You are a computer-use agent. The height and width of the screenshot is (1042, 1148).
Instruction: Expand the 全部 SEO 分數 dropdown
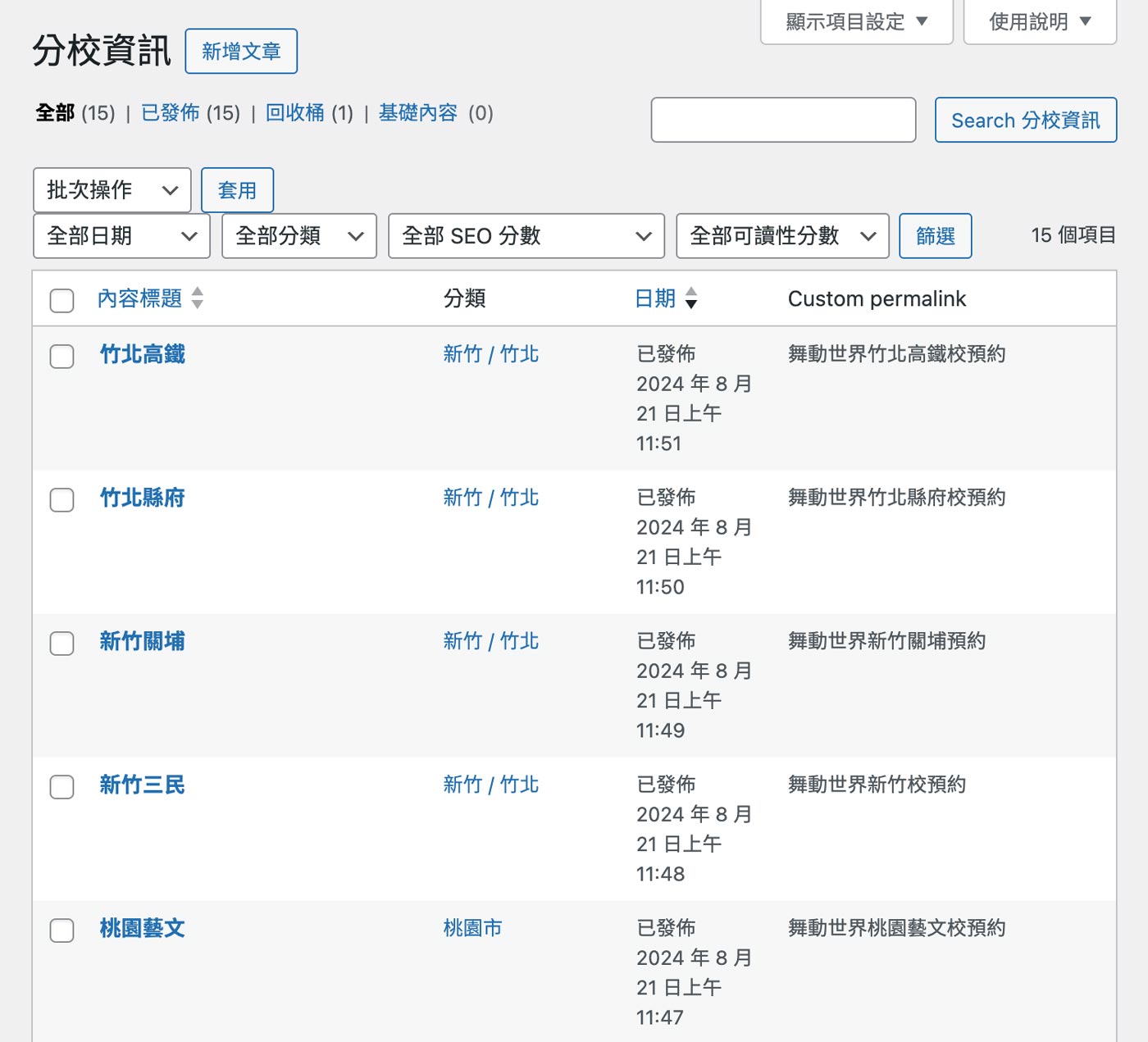click(x=526, y=236)
